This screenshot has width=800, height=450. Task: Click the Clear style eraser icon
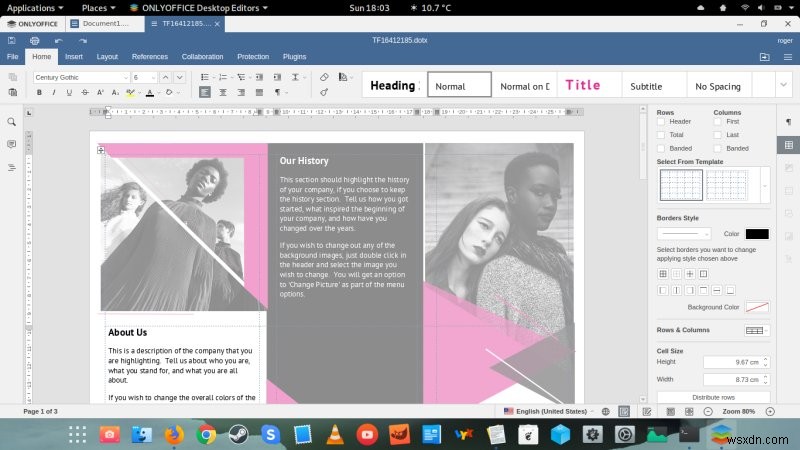[324, 77]
